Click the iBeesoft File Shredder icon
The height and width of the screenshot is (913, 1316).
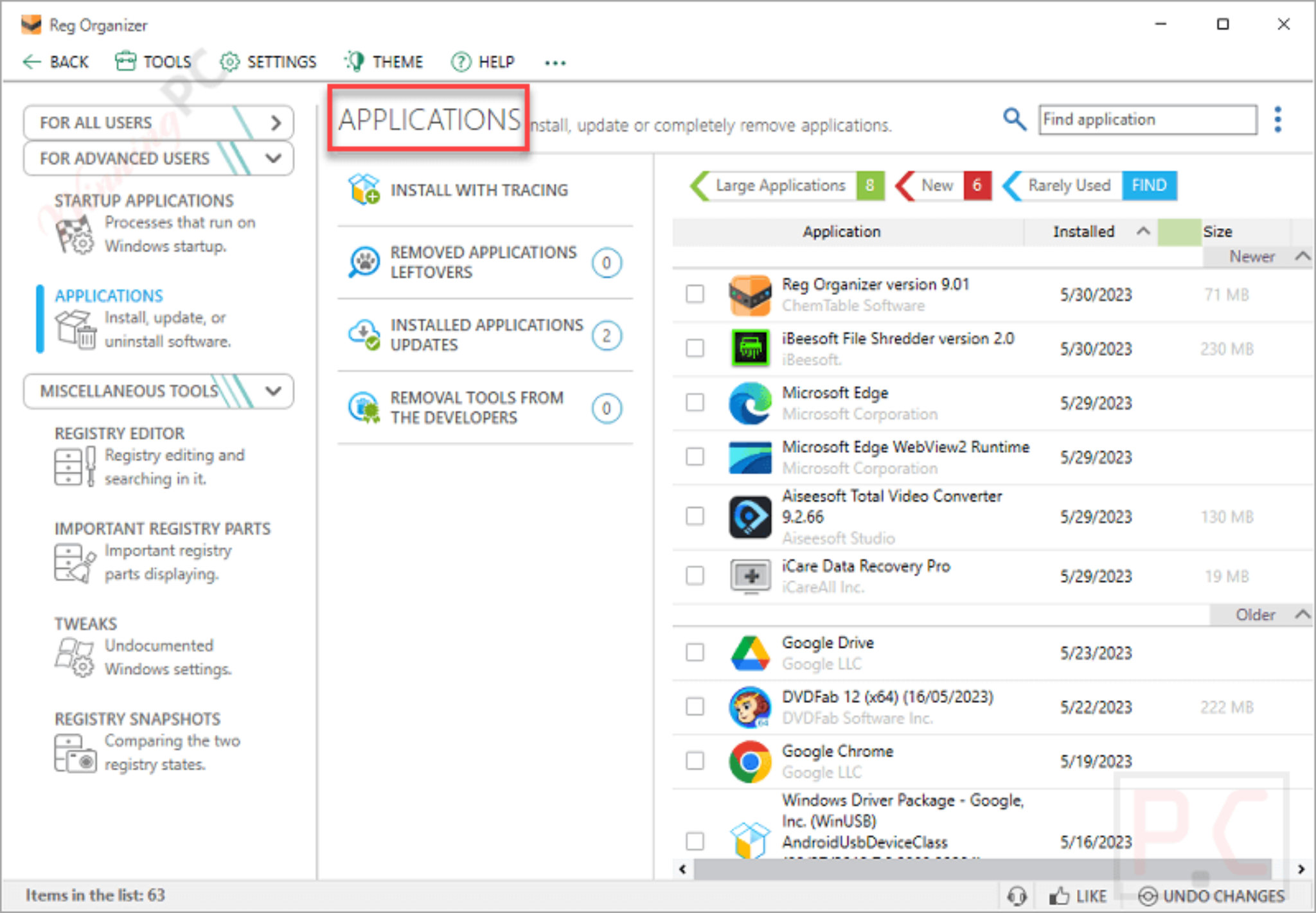[750, 348]
